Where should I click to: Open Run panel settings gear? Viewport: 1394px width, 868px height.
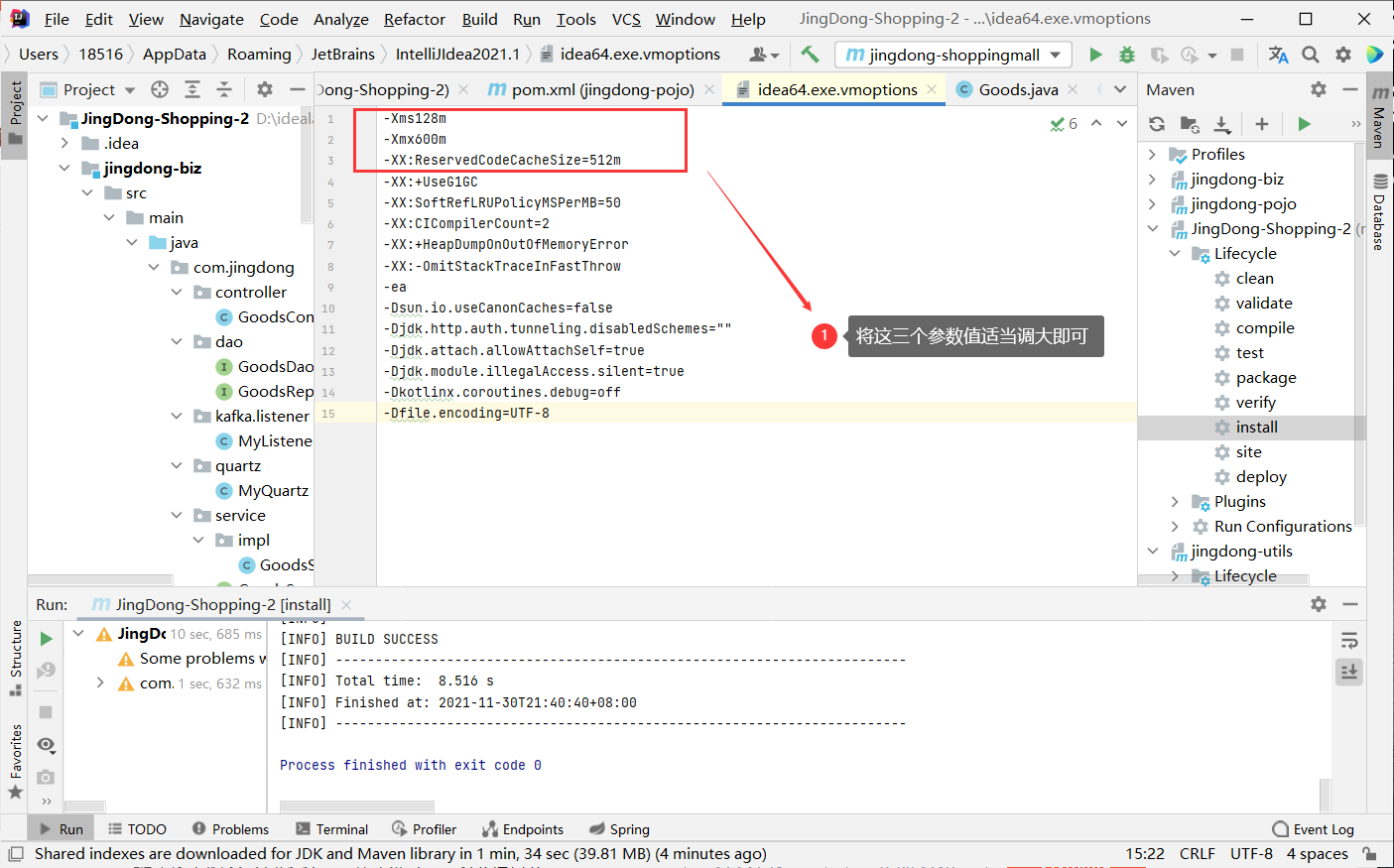1319,604
